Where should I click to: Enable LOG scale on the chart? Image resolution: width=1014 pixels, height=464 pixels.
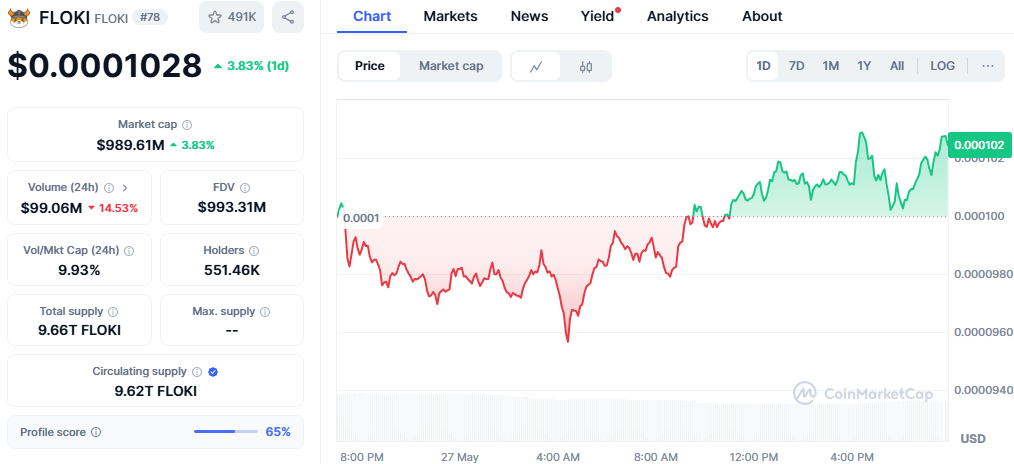(942, 66)
